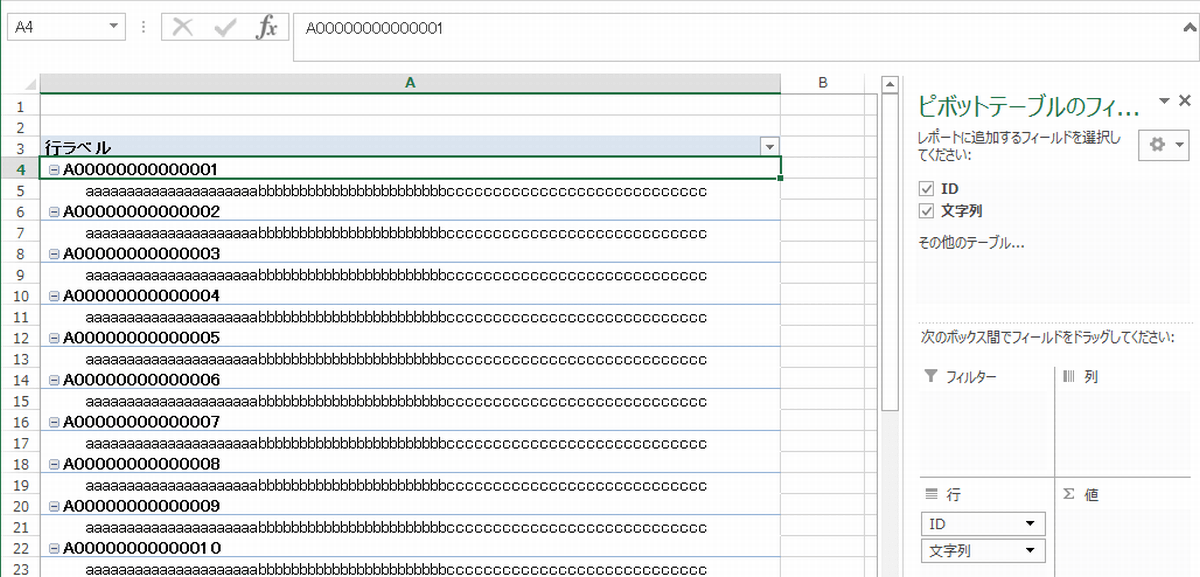Click the funnel icon of フィルター area
This screenshot has height=577, width=1200.
coord(931,377)
